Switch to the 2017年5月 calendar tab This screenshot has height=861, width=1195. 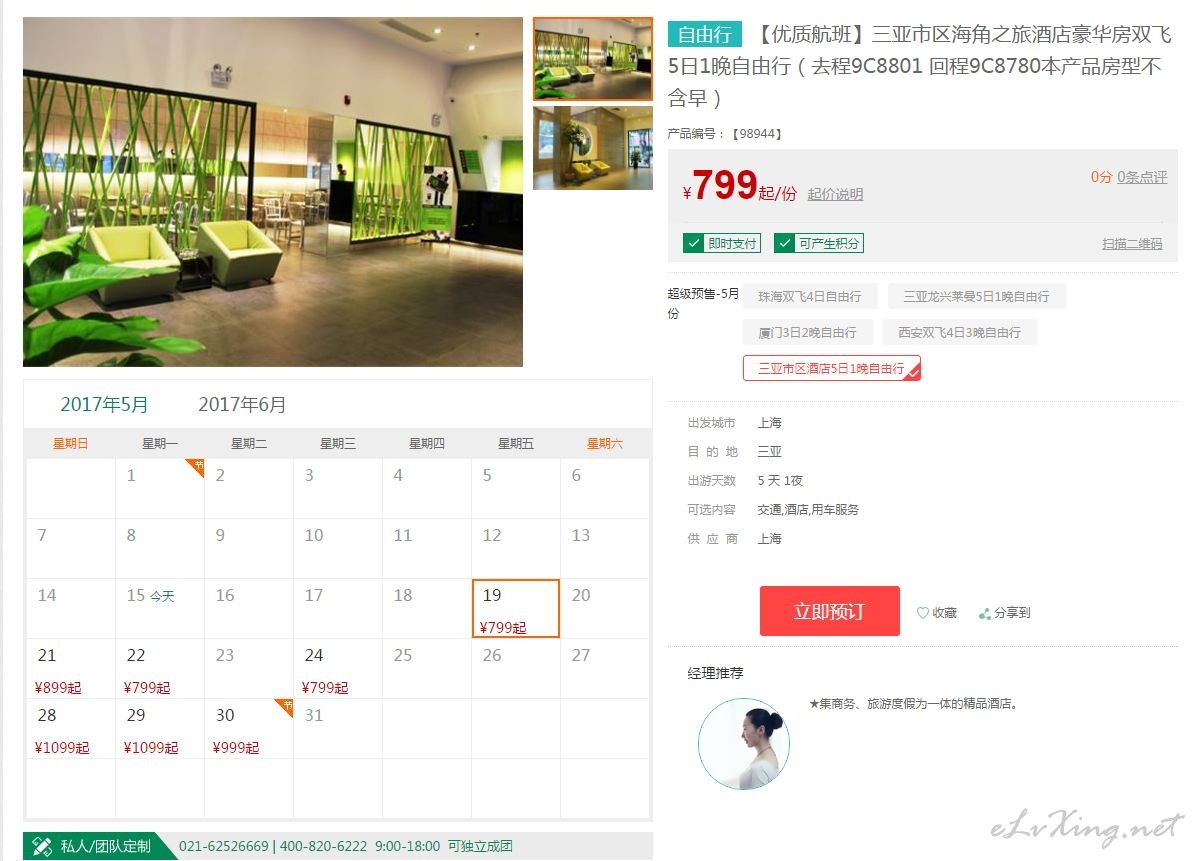coord(104,405)
